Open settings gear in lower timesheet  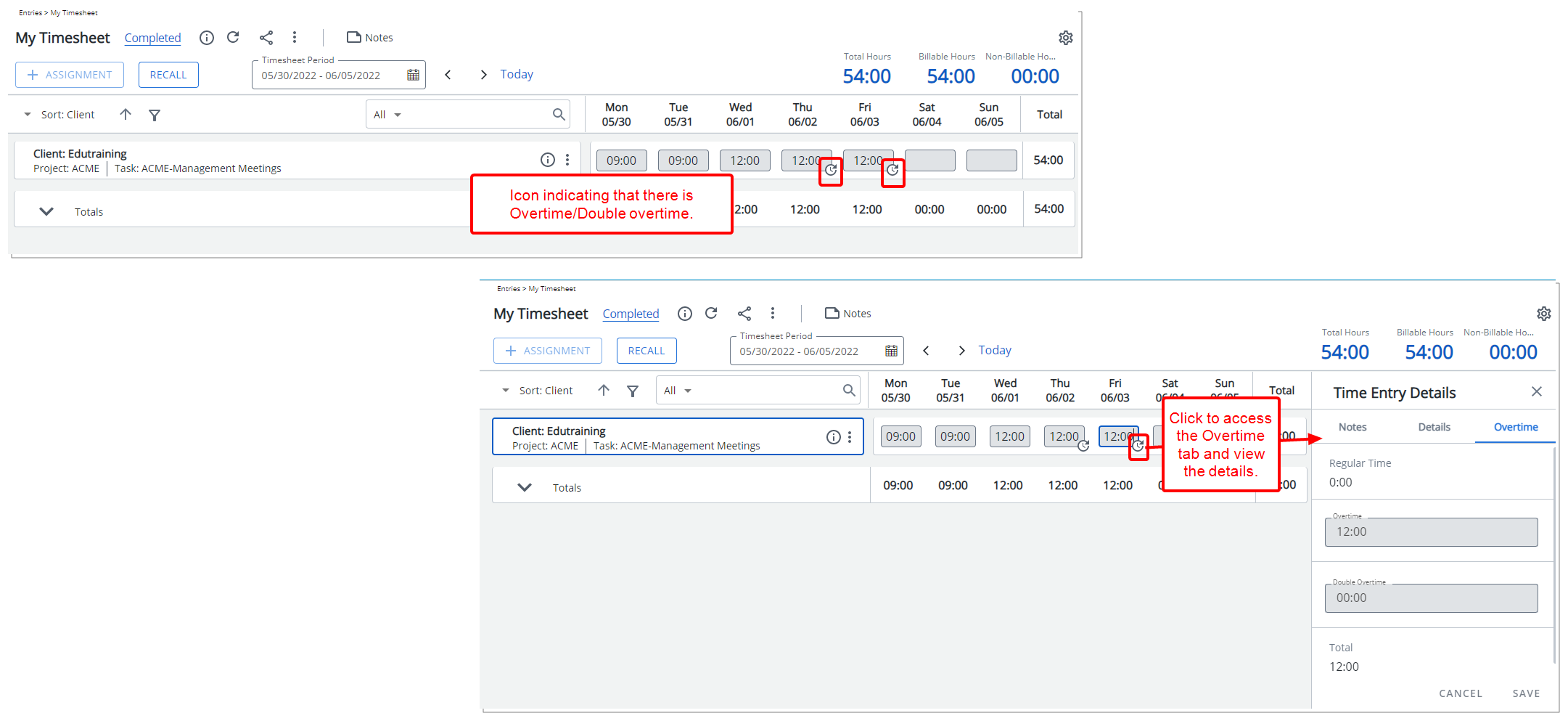[x=1544, y=314]
